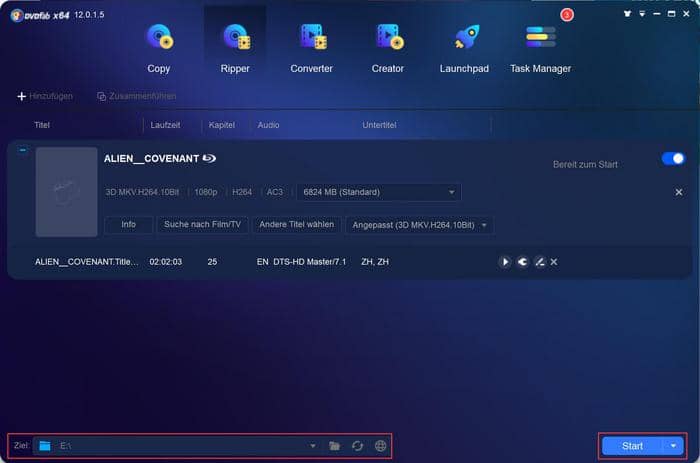Click the Laufzeit column header
The height and width of the screenshot is (463, 700).
pos(165,125)
